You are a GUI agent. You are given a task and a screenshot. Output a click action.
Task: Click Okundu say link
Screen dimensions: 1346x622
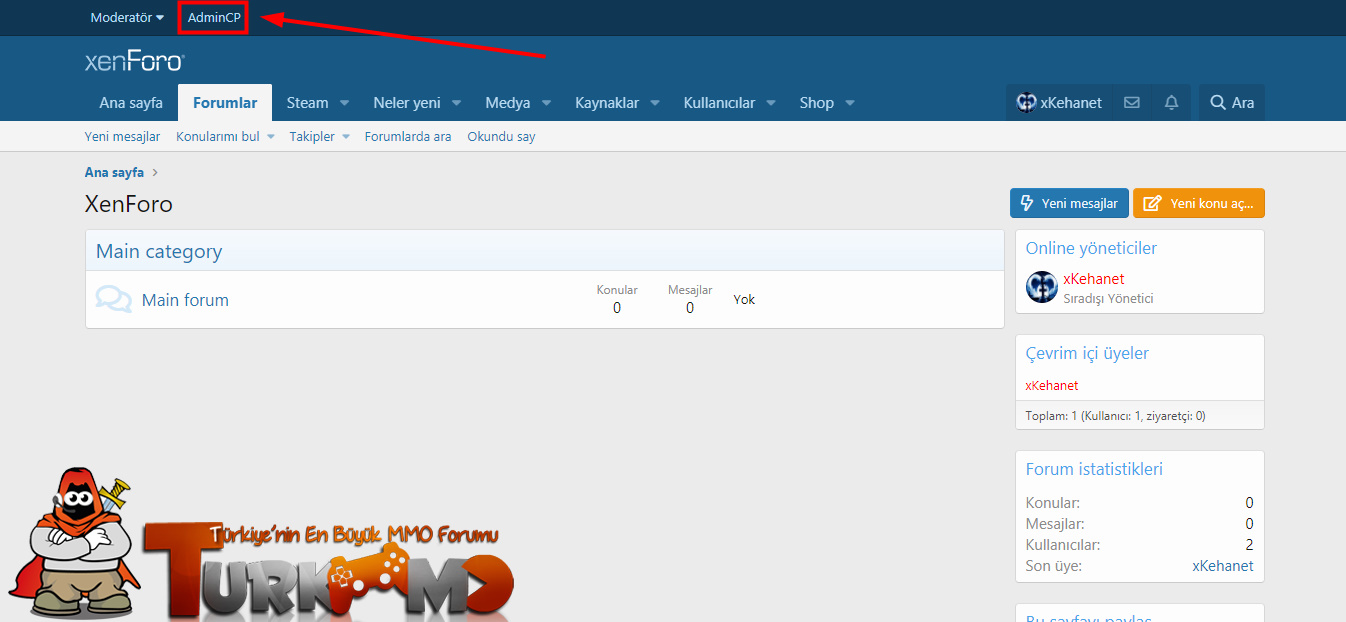click(501, 137)
